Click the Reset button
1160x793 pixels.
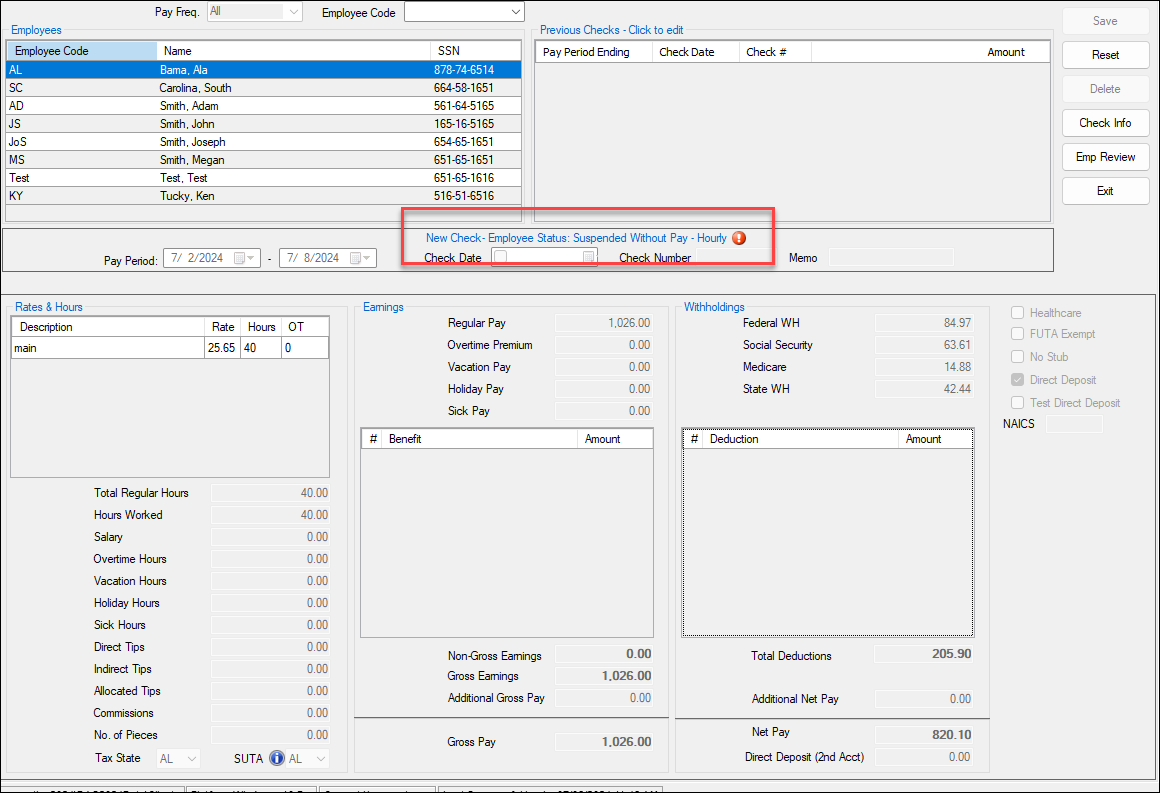(1105, 55)
